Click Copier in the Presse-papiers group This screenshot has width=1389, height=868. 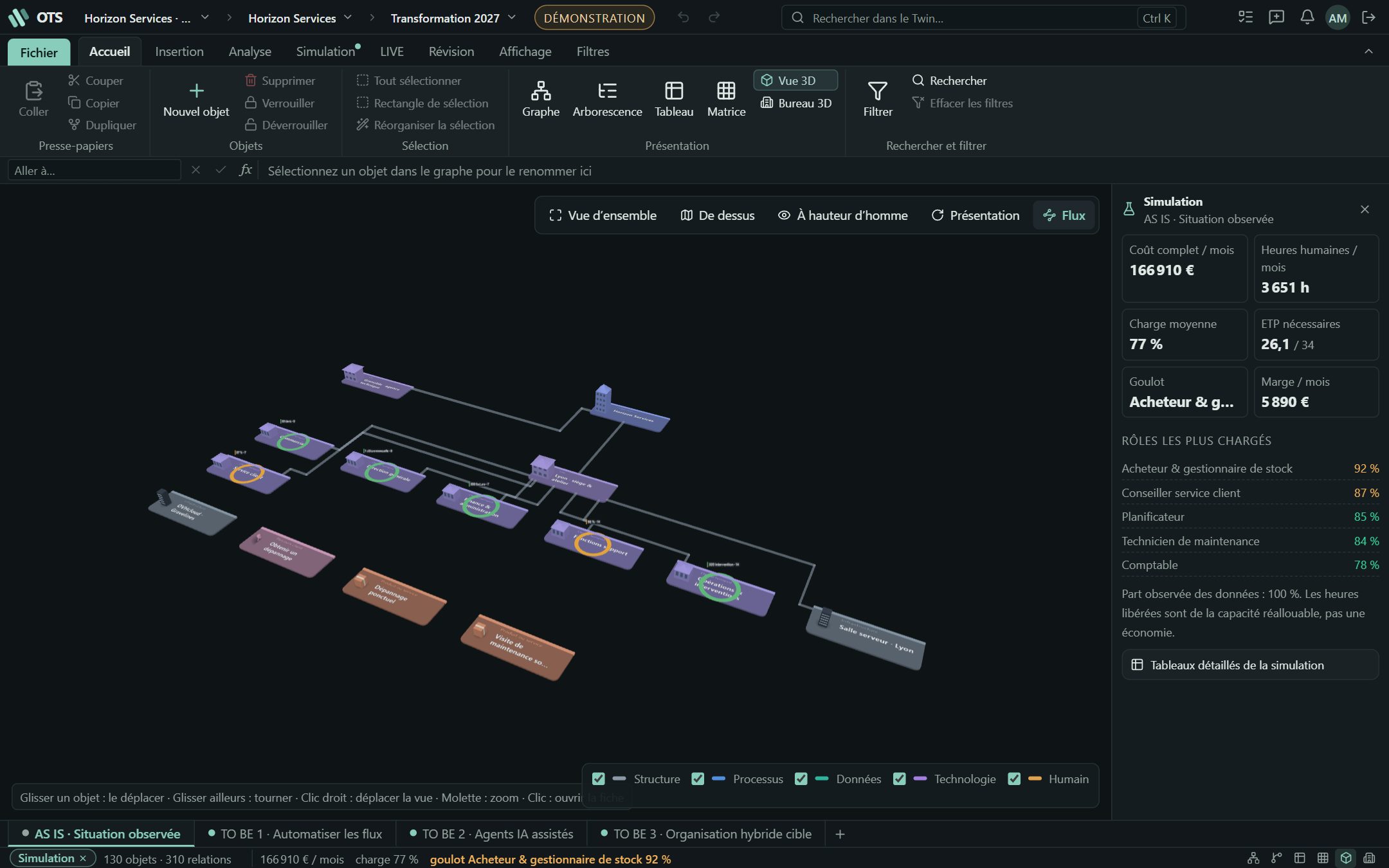click(94, 103)
